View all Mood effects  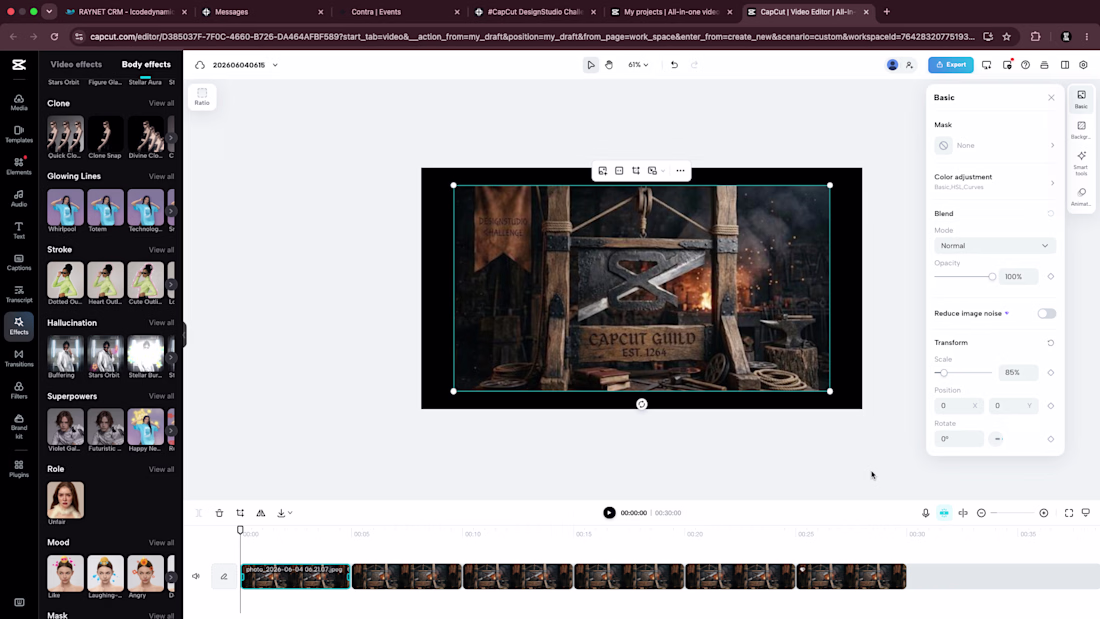pyautogui.click(x=161, y=543)
